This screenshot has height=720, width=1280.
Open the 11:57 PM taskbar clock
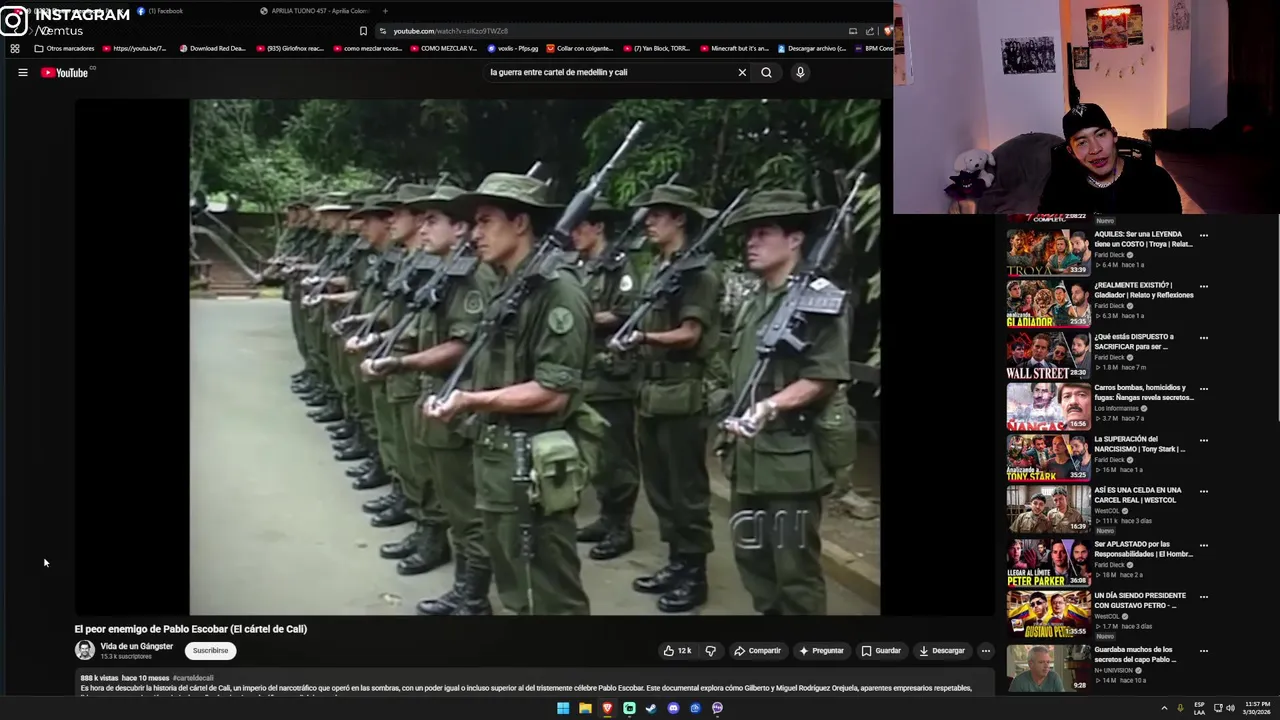point(1258,708)
